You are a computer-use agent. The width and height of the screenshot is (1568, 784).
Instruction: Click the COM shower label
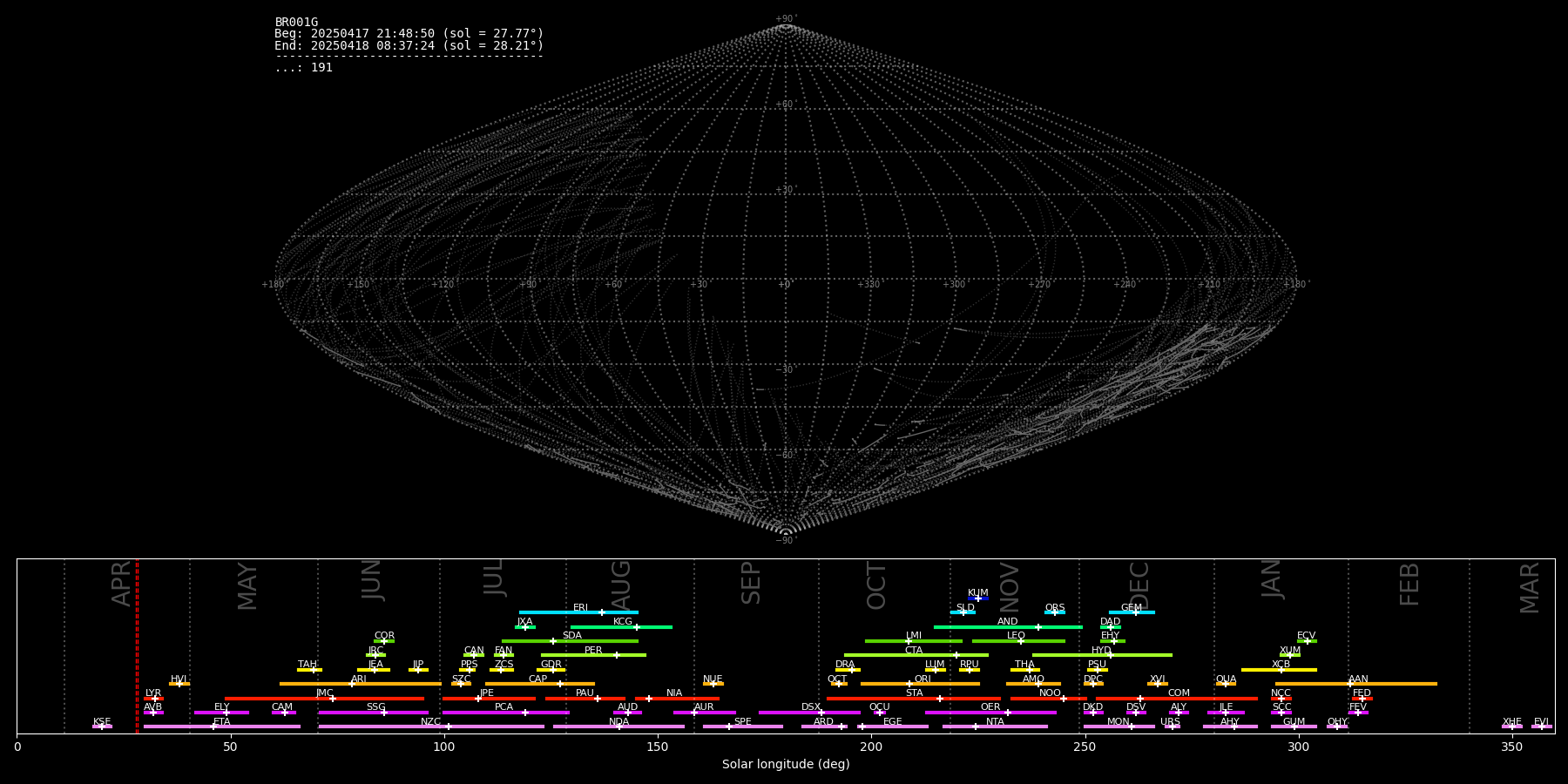[x=1179, y=693]
